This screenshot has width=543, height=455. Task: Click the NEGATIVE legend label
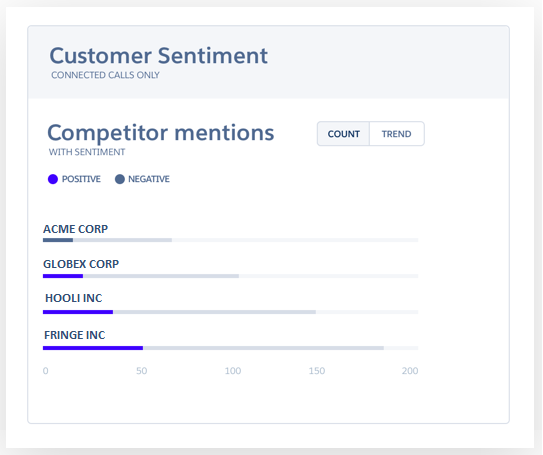(149, 179)
